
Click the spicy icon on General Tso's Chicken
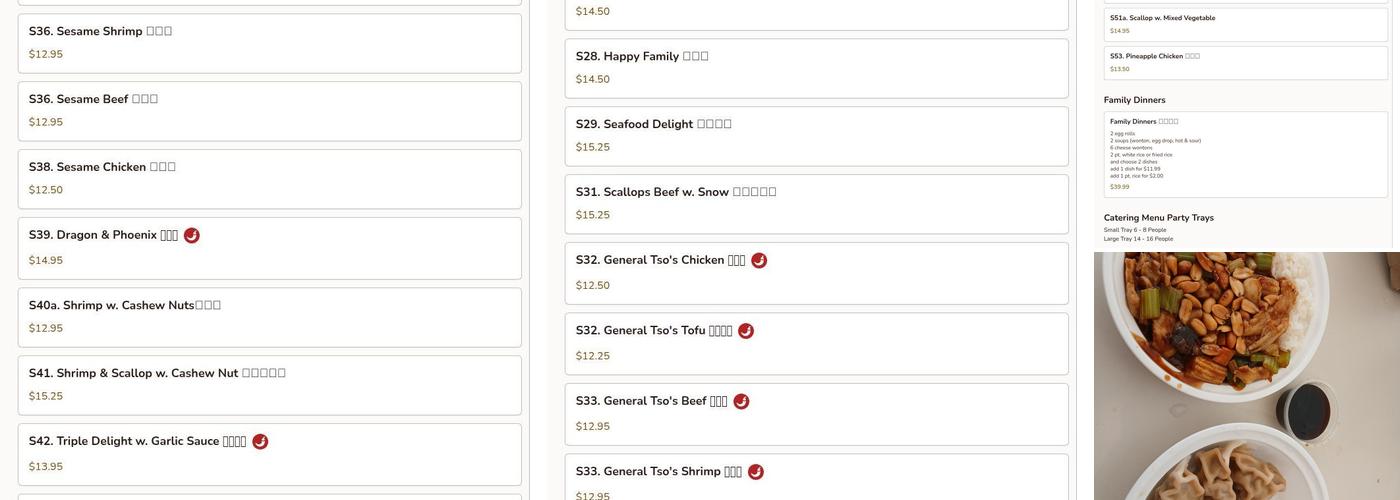pyautogui.click(x=759, y=261)
